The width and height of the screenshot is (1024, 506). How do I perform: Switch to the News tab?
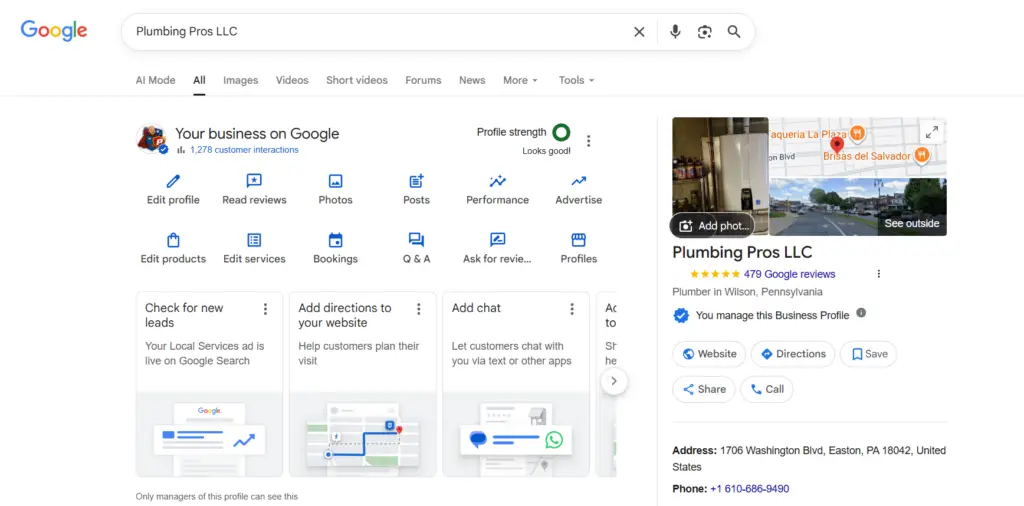pyautogui.click(x=472, y=80)
